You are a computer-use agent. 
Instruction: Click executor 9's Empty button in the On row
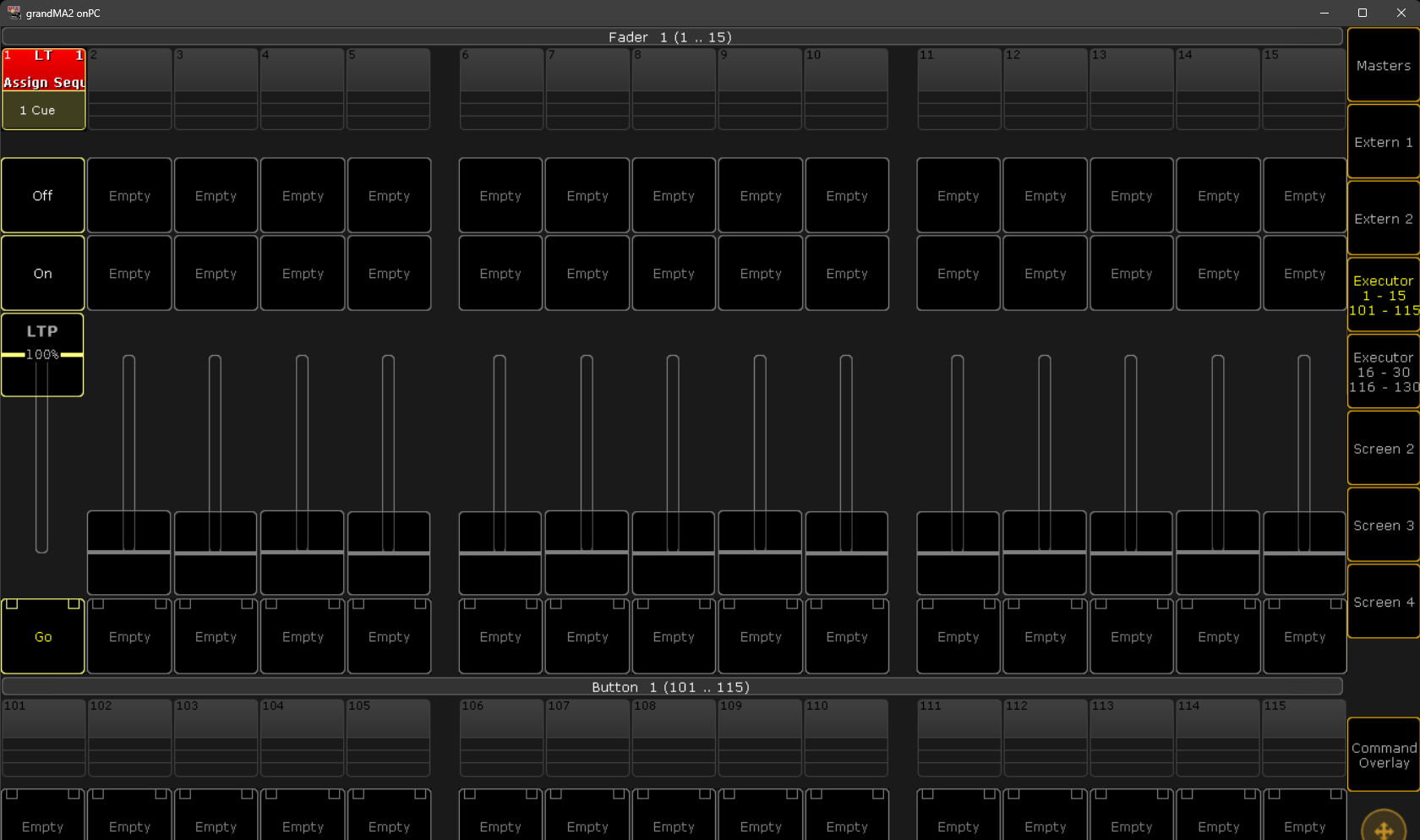(761, 273)
